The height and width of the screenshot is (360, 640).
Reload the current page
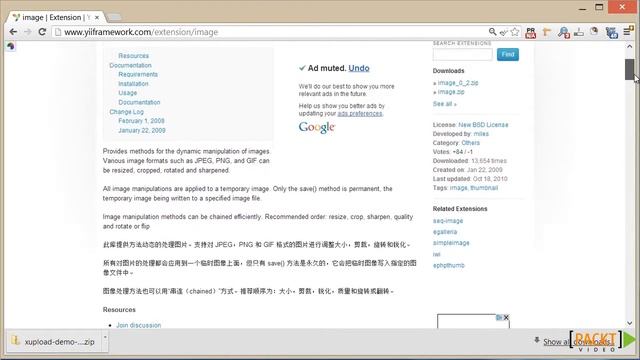42,32
